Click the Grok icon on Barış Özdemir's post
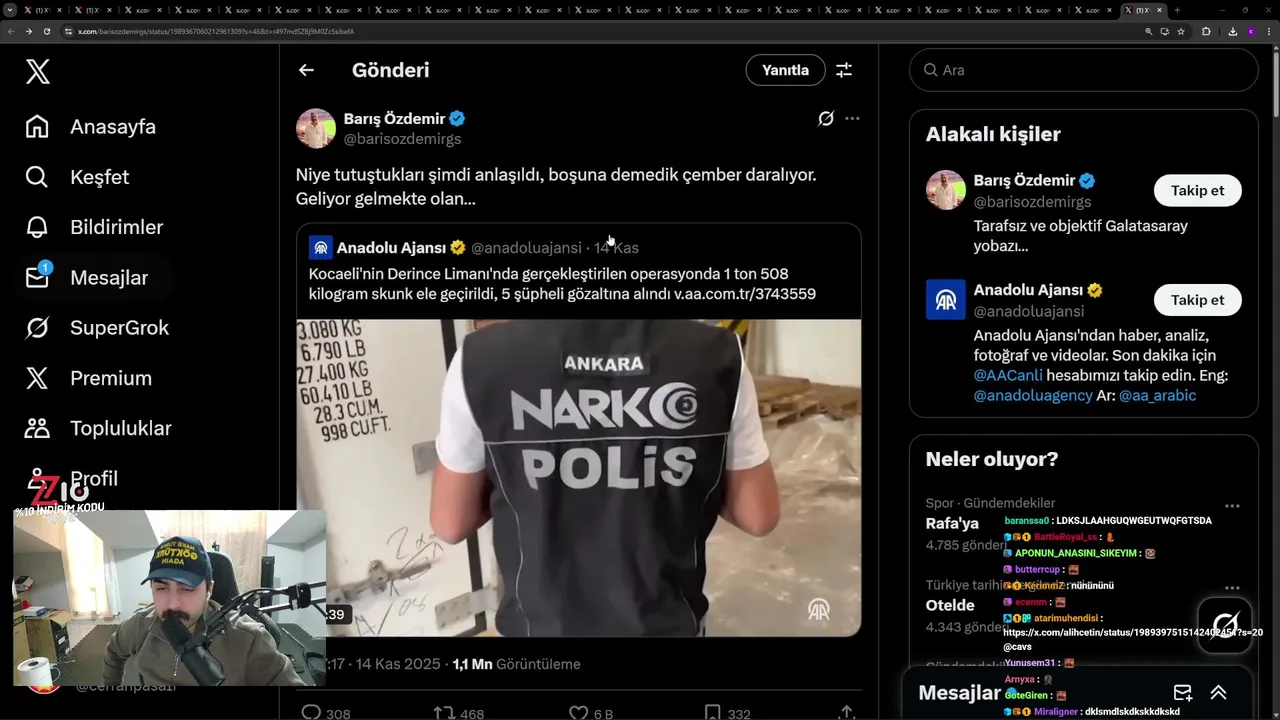 tap(826, 118)
